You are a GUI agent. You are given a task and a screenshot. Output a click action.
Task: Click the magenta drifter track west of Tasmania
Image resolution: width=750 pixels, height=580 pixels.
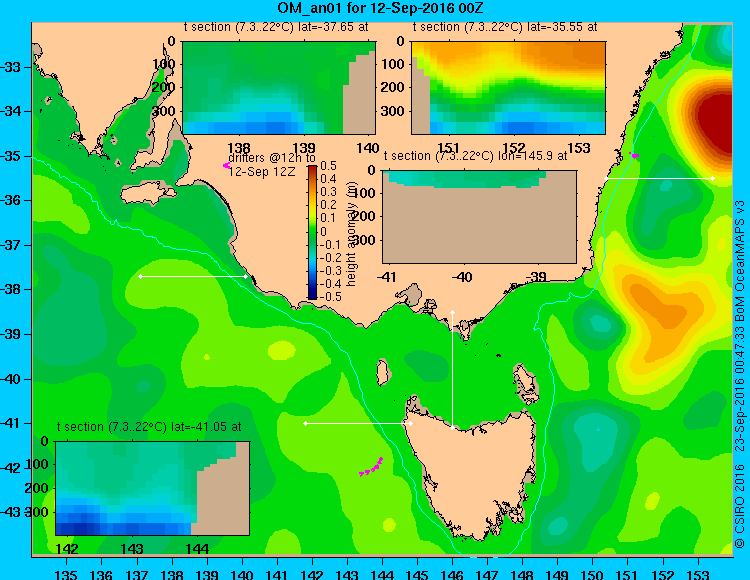click(372, 467)
